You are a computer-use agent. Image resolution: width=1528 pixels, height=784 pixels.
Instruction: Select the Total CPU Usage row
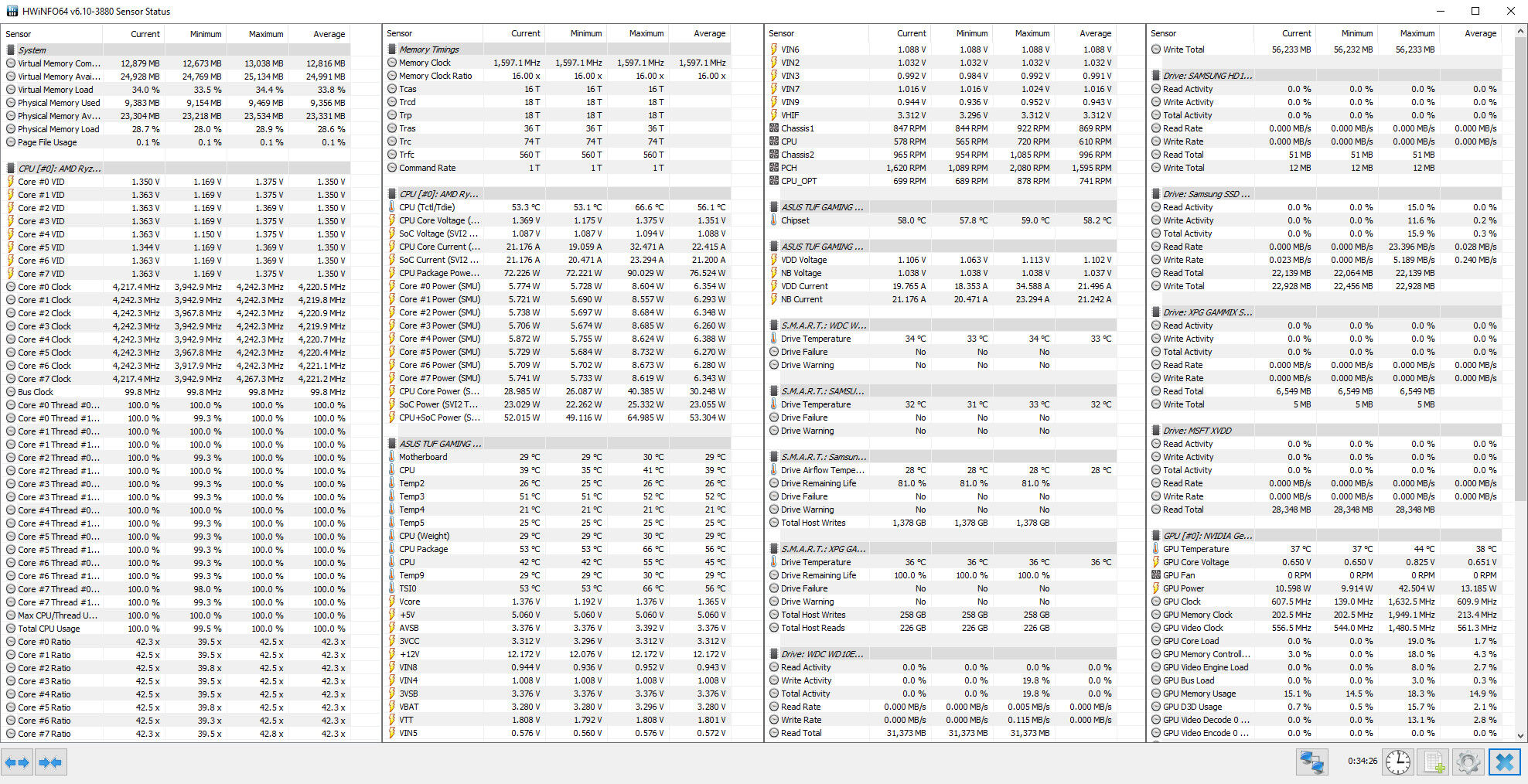click(x=176, y=629)
